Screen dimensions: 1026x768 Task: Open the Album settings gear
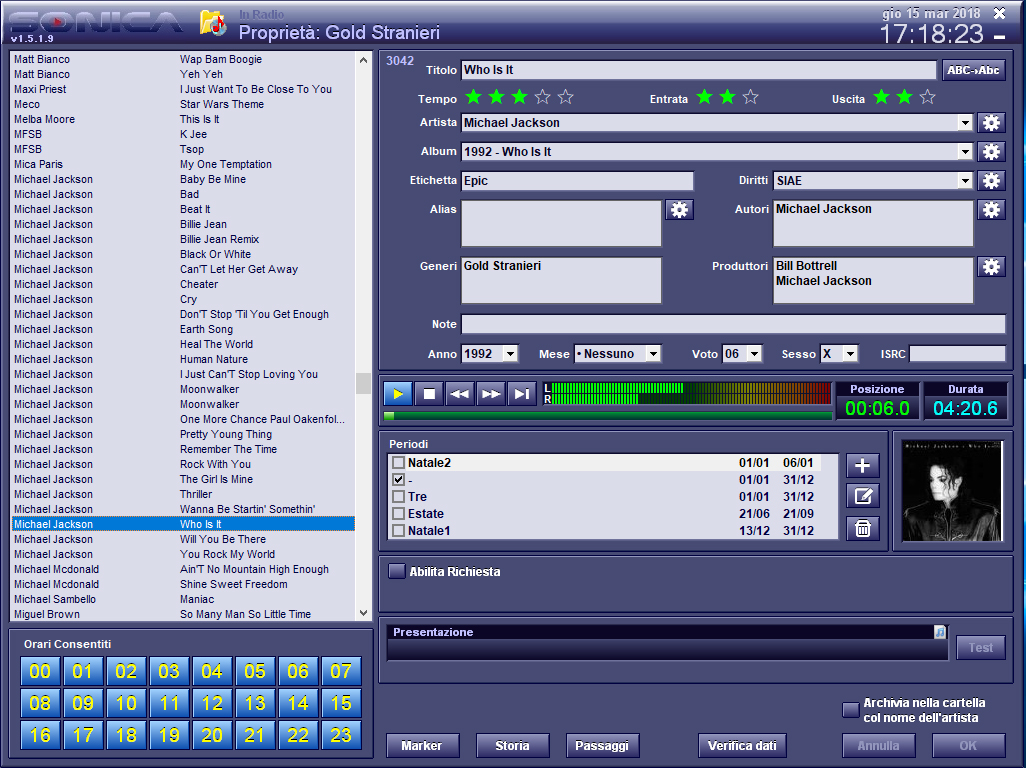click(x=991, y=152)
